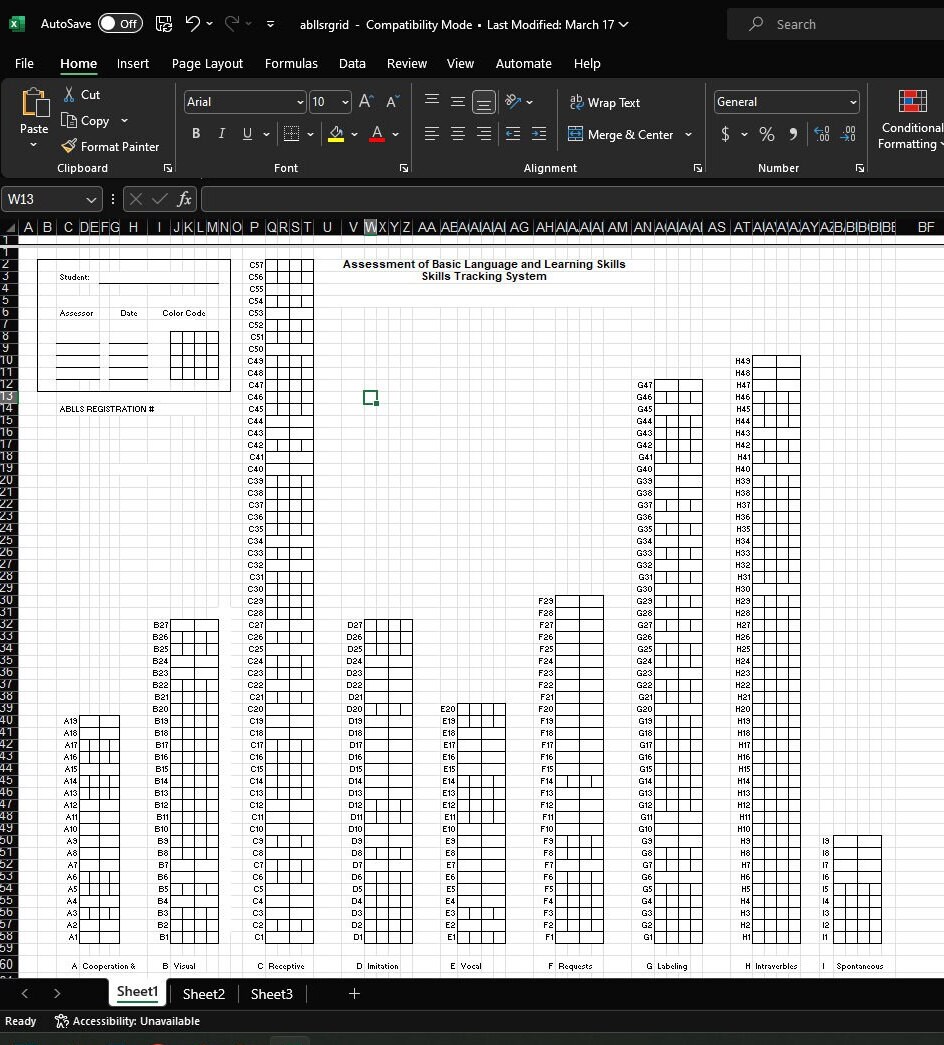Decrease the cell indent
This screenshot has height=1045, width=944.
[x=513, y=133]
